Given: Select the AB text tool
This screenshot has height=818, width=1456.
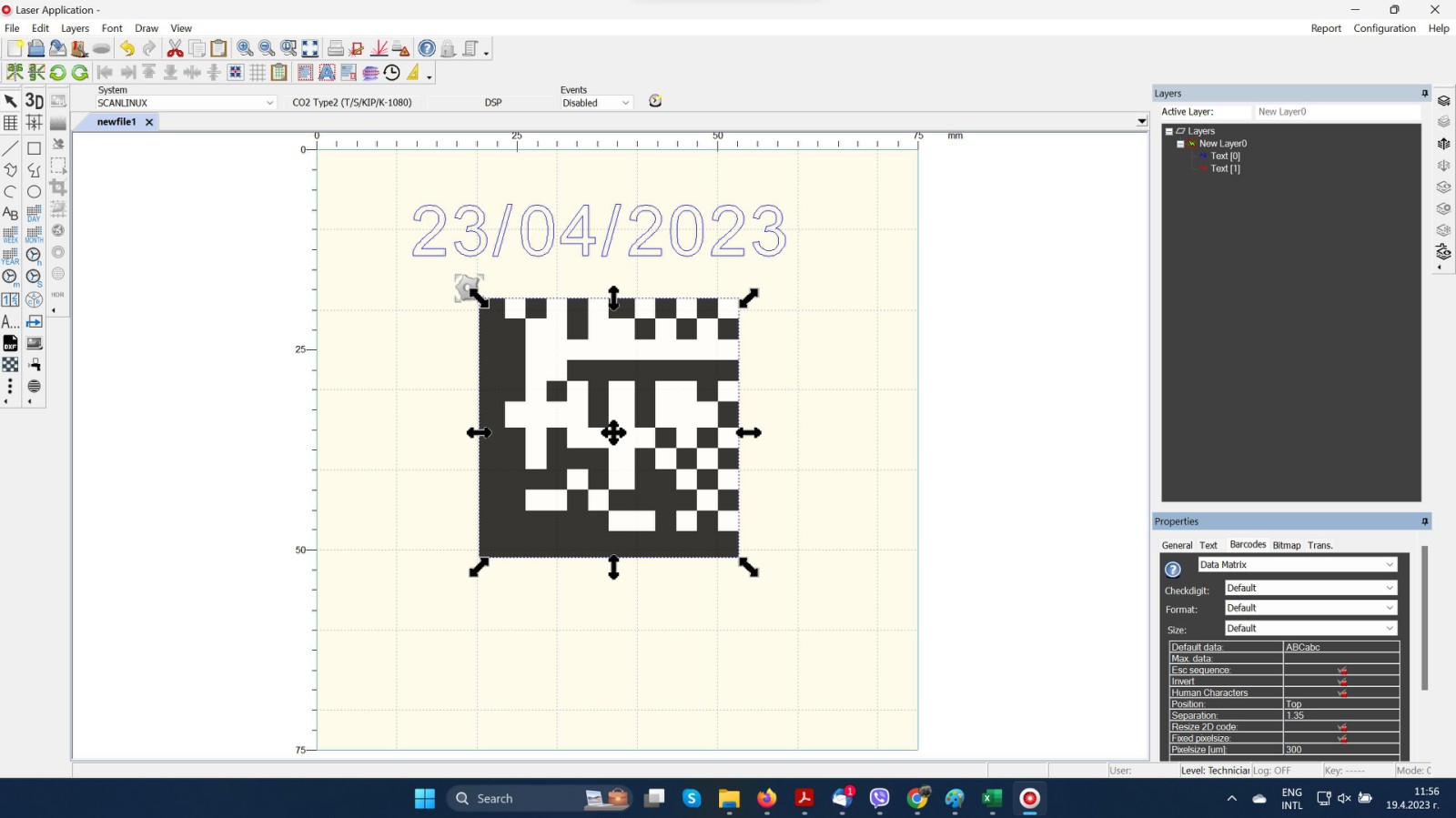Looking at the screenshot, I should tap(10, 213).
